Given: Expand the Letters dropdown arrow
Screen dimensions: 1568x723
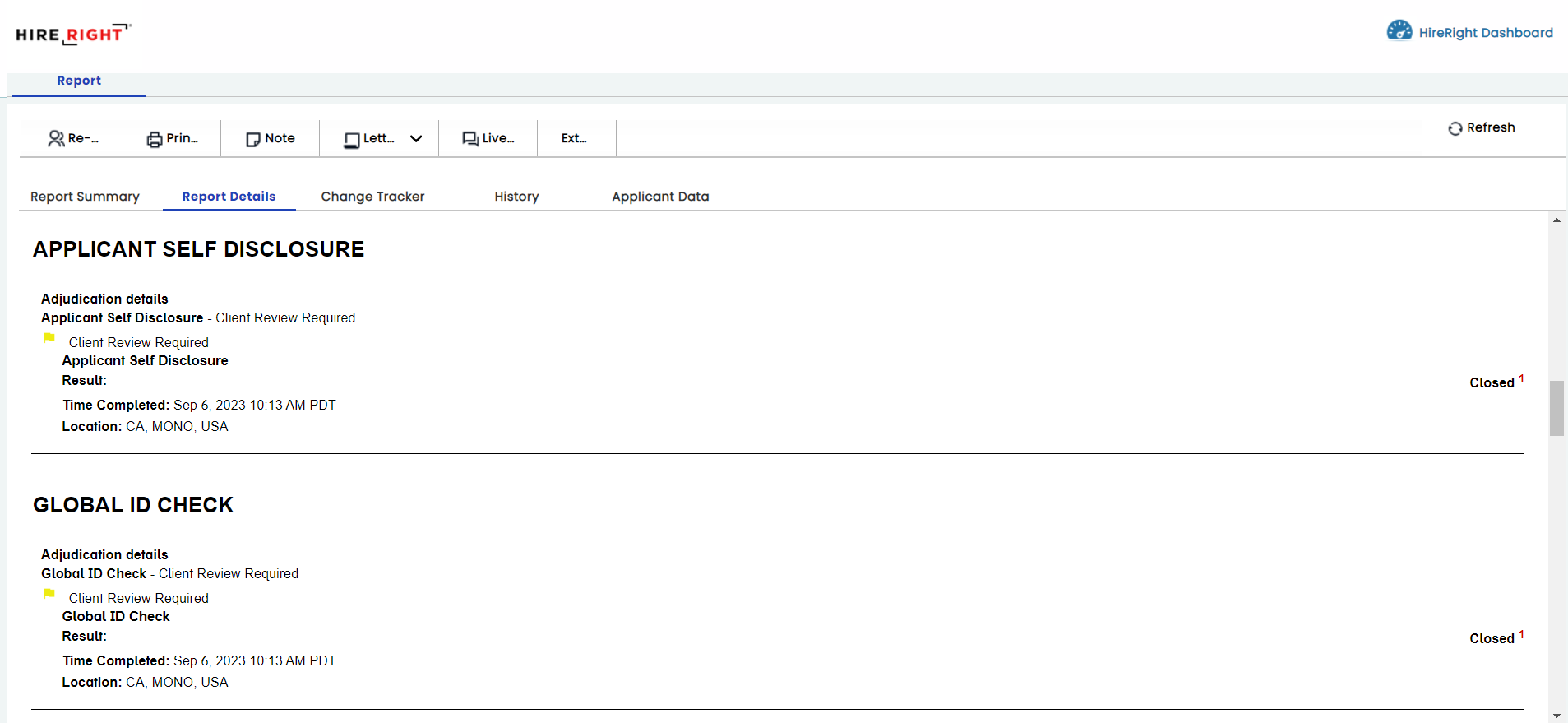Looking at the screenshot, I should point(416,139).
